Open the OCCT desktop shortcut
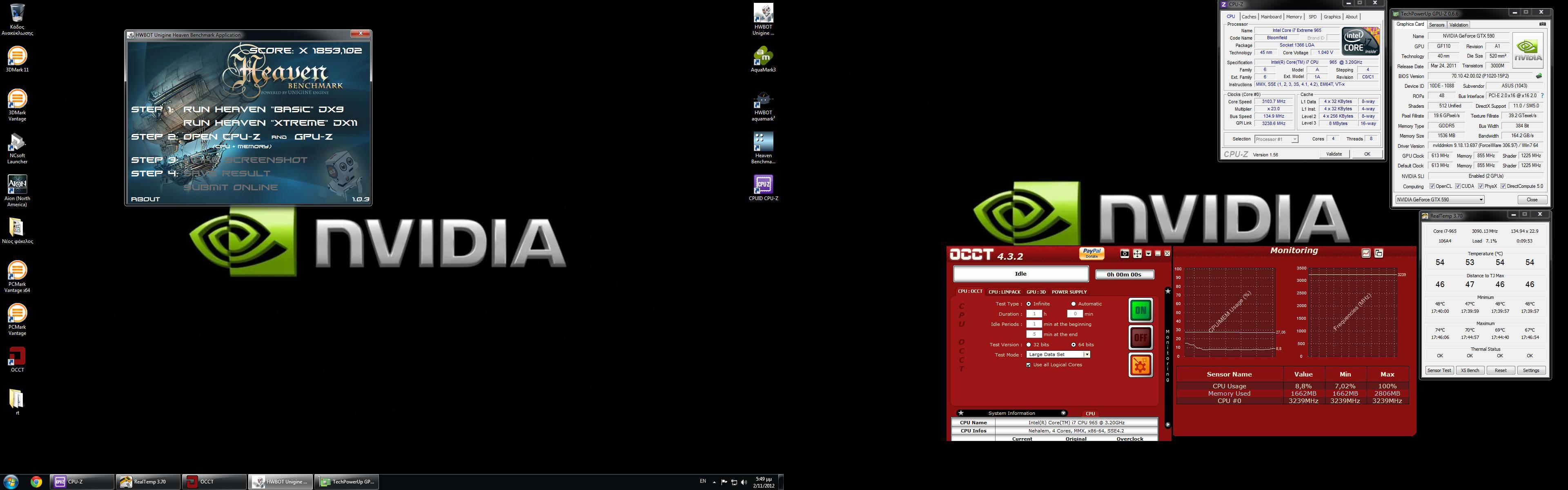This screenshot has height=490, width=1568. point(17,359)
